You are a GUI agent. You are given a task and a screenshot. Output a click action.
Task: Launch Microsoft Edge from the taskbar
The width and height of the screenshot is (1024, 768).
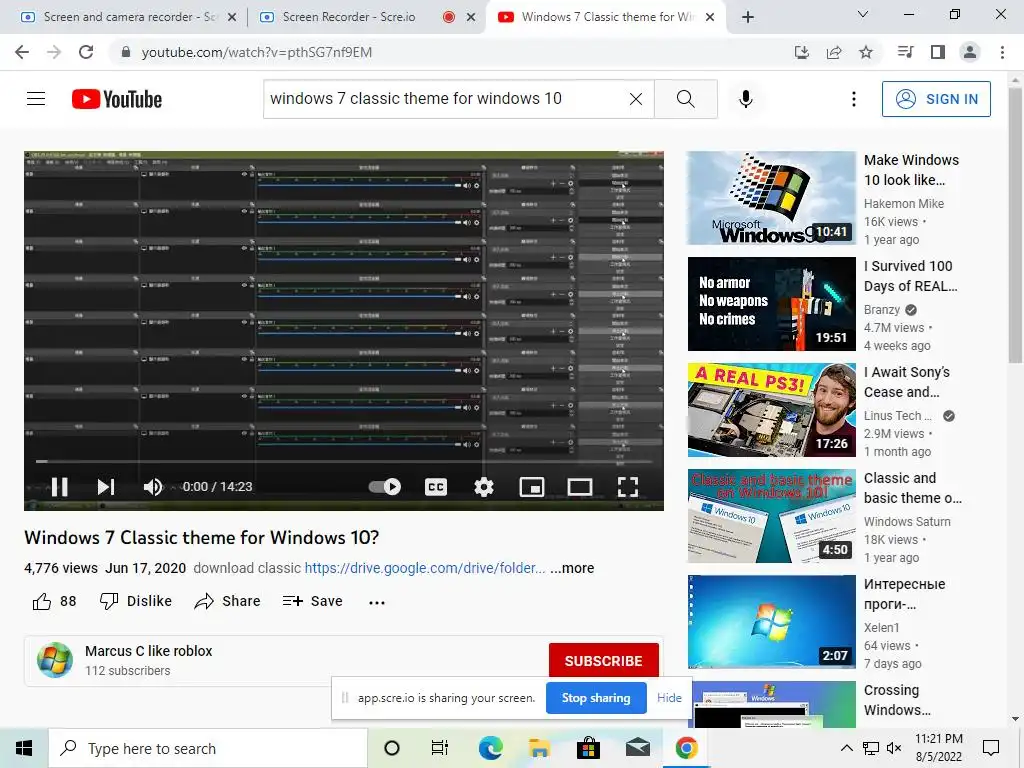[490, 748]
